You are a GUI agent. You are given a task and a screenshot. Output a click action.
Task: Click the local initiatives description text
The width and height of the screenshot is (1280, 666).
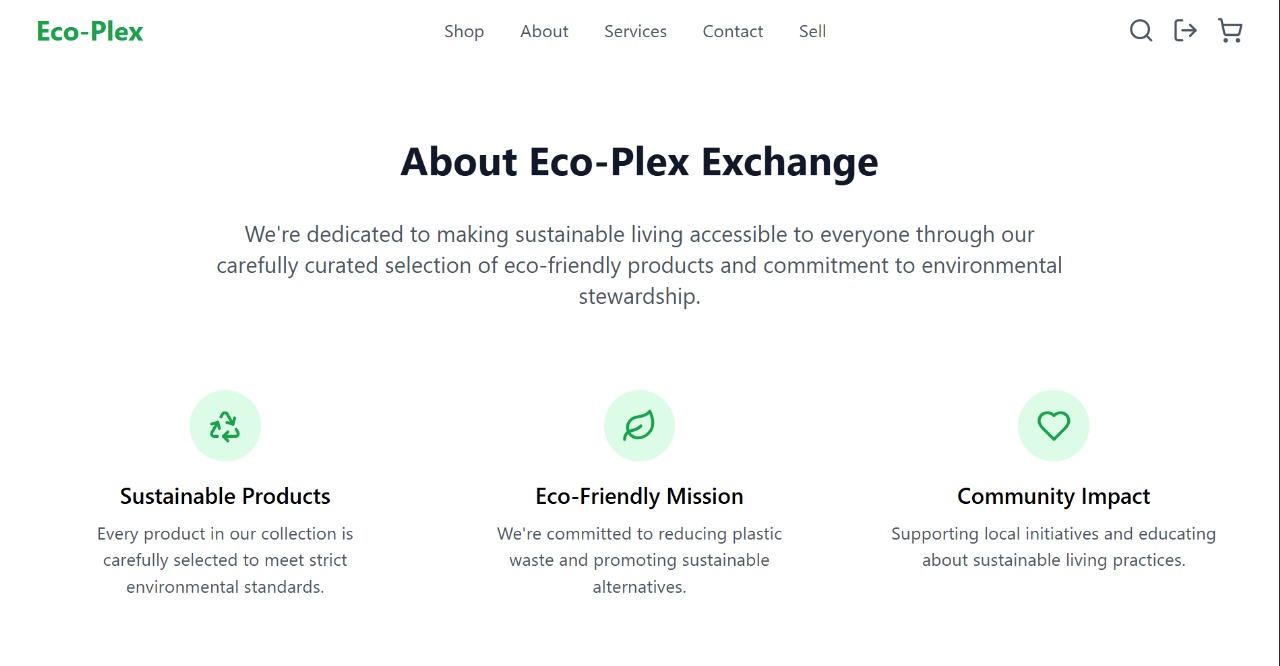coord(1053,547)
